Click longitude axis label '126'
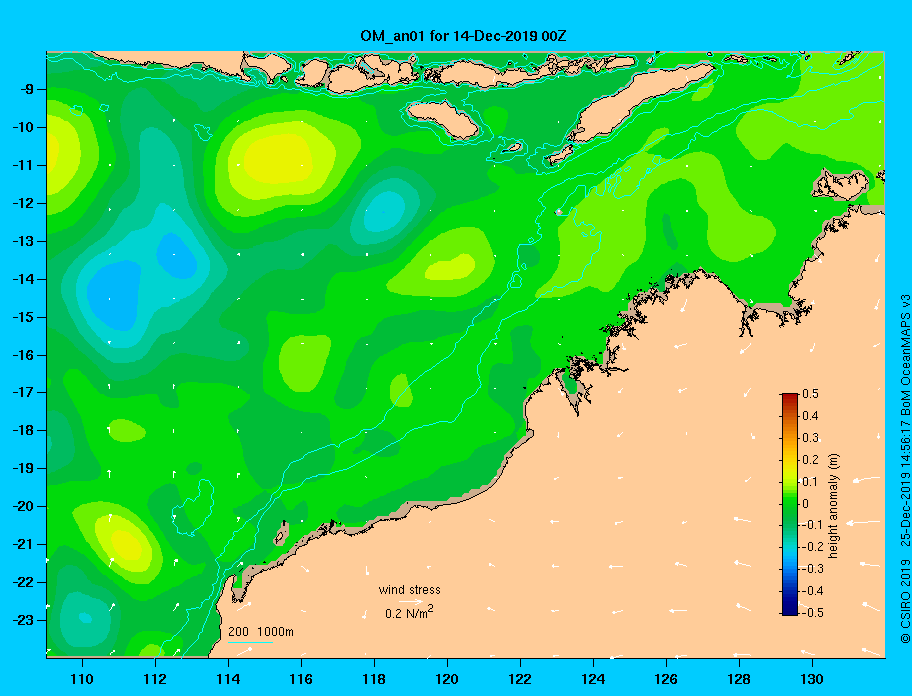This screenshot has height=696, width=912. point(666,679)
